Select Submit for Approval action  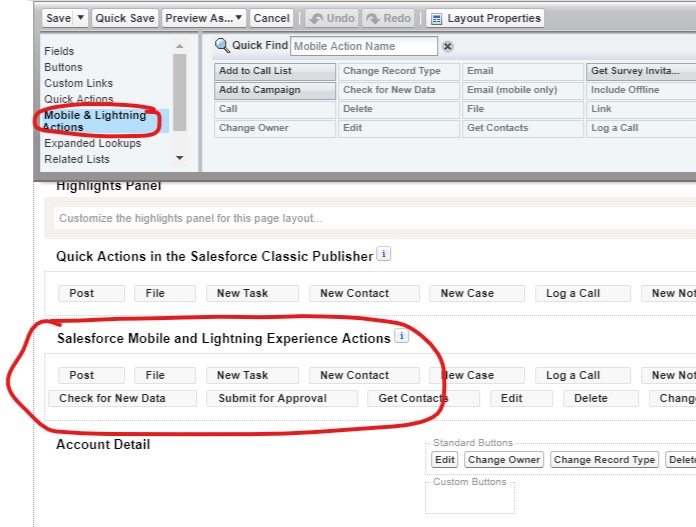tap(282, 399)
